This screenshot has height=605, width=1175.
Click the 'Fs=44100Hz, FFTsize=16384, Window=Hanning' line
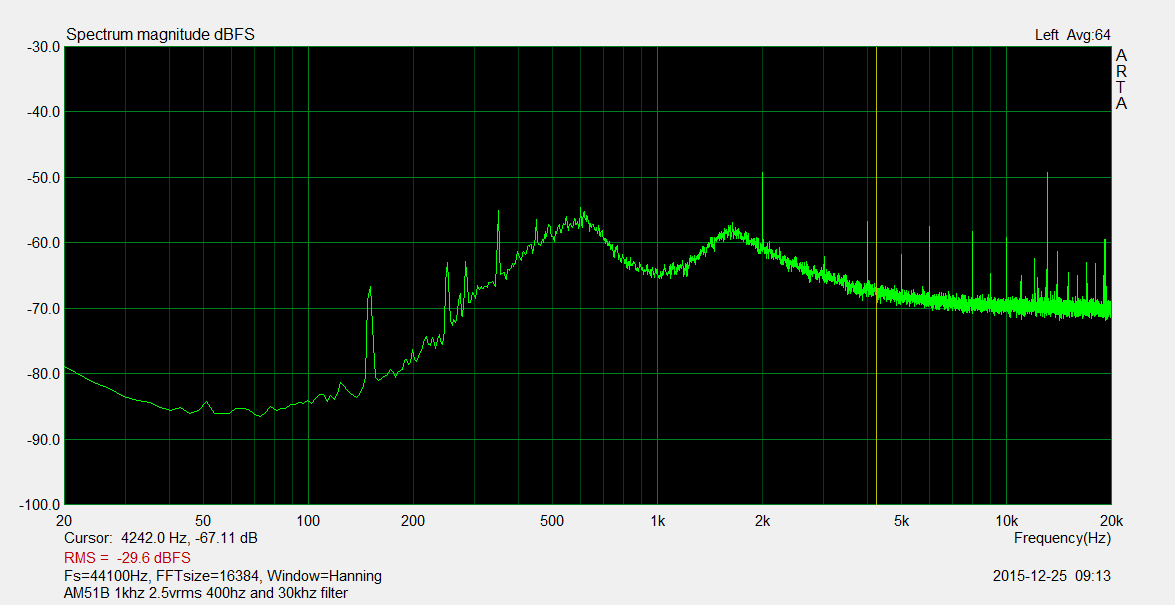(223, 577)
